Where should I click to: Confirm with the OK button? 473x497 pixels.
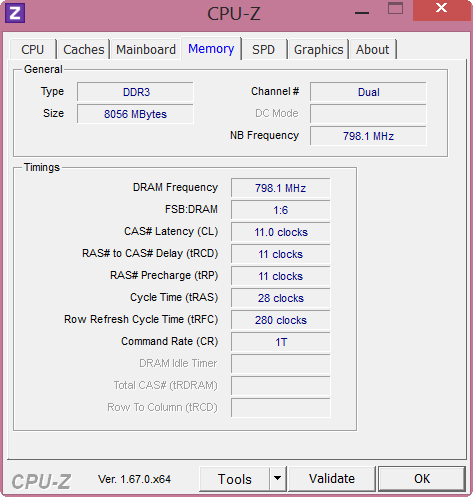pos(422,479)
